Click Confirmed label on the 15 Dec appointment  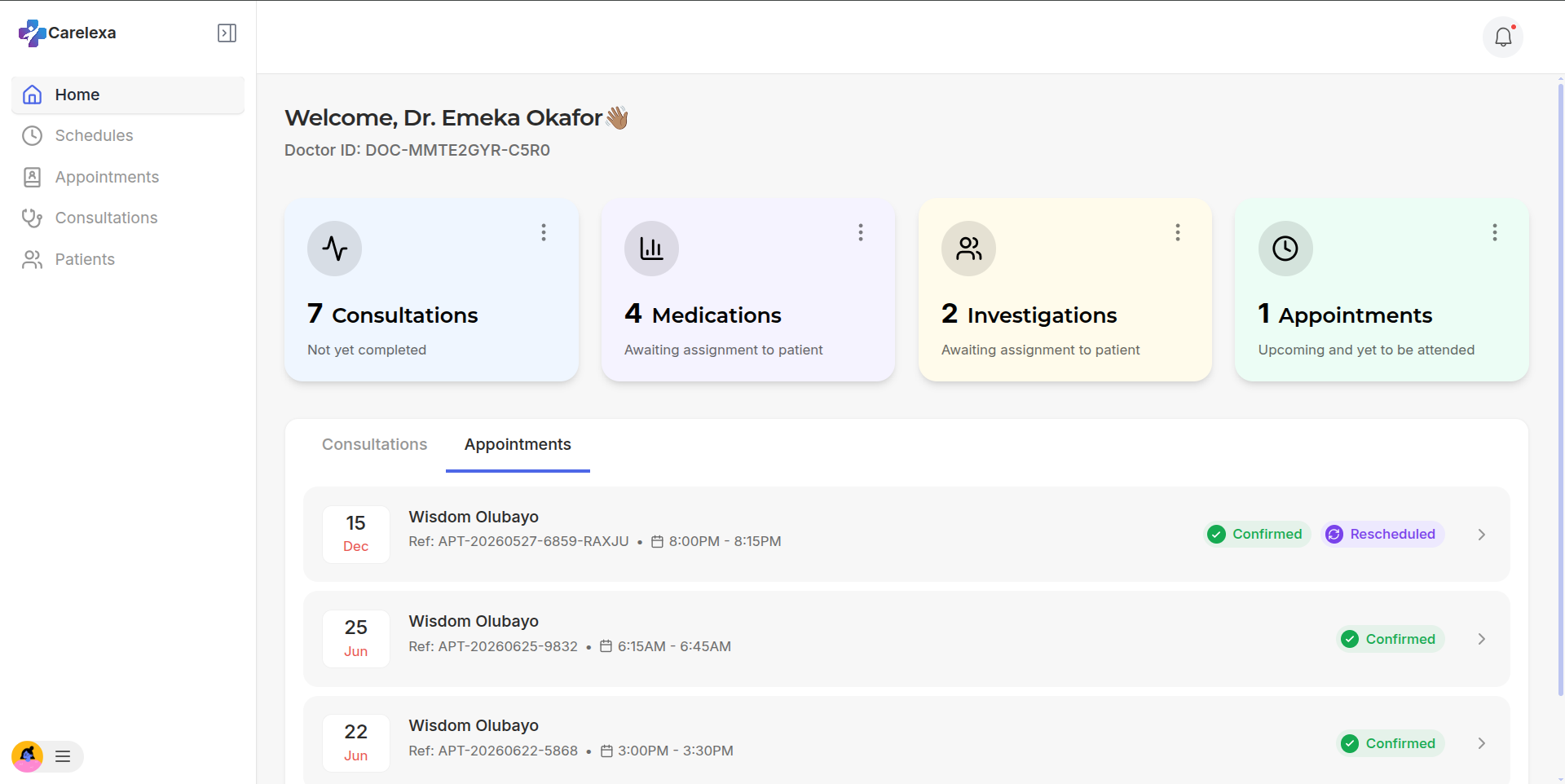(x=1267, y=534)
